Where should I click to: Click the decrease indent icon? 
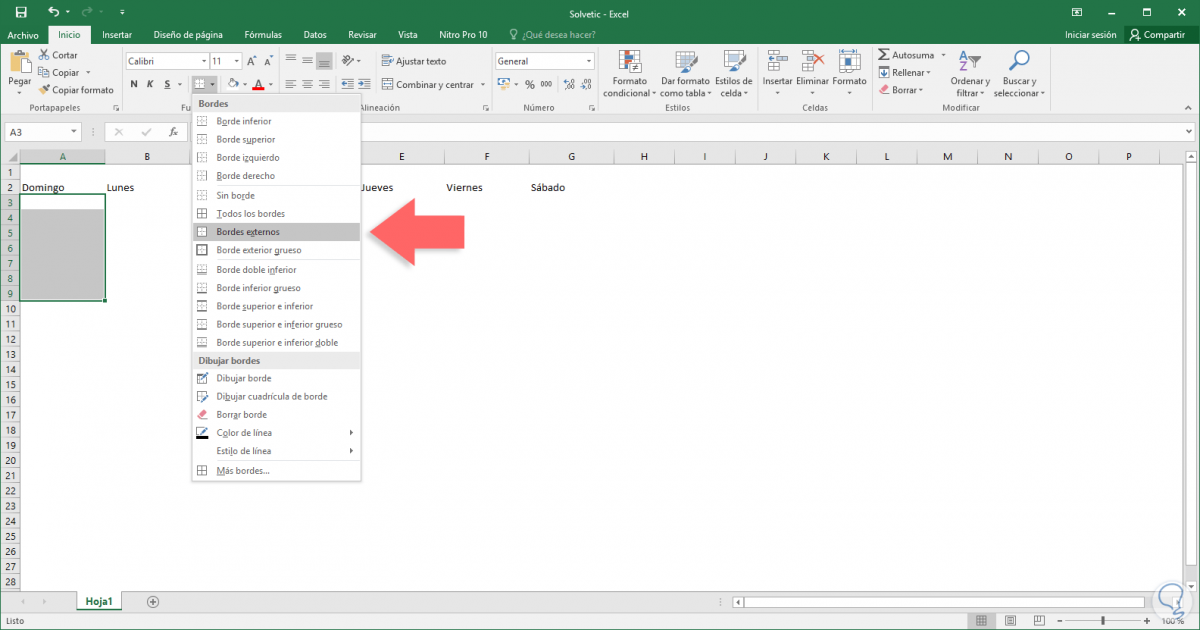tap(349, 85)
